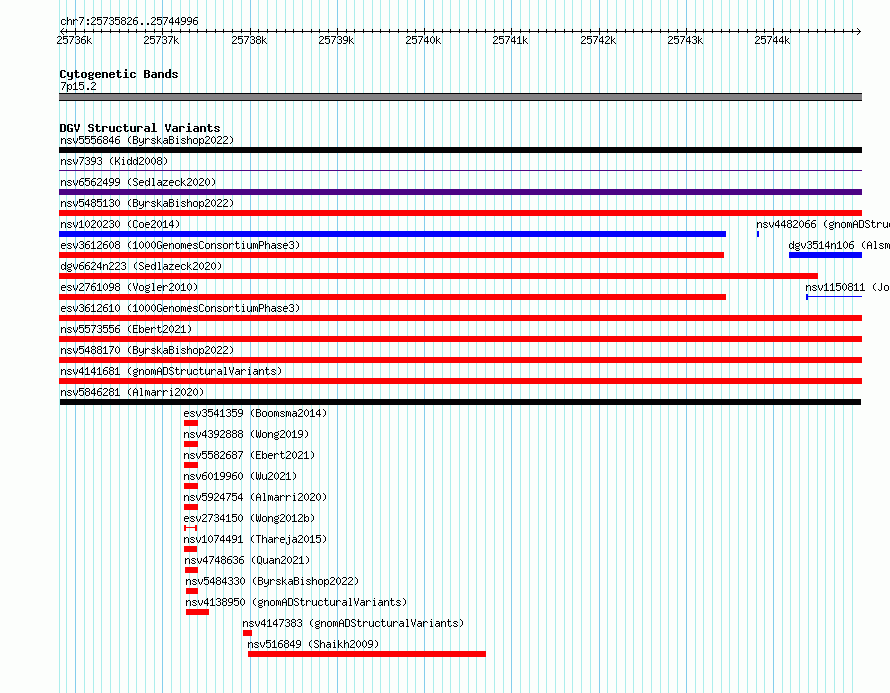Click the 25743k ruler tick

pyautogui.click(x=685, y=40)
